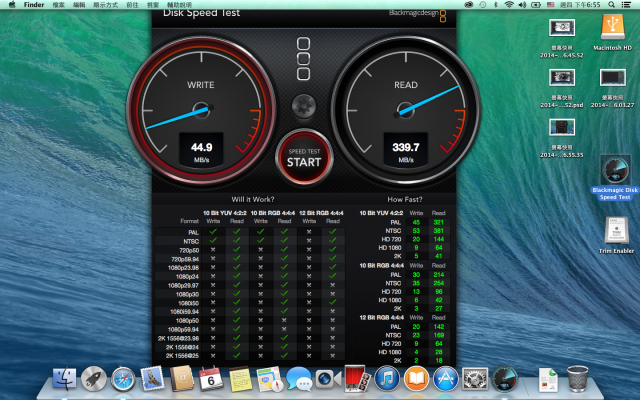Launch Safari from the Dock
The height and width of the screenshot is (400, 640).
pyautogui.click(x=123, y=379)
